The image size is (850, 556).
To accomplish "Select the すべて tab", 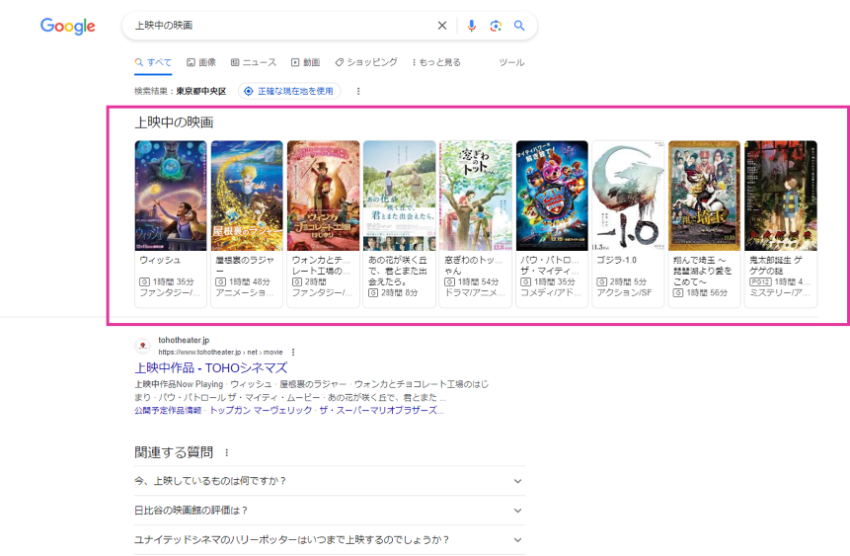I will [153, 62].
